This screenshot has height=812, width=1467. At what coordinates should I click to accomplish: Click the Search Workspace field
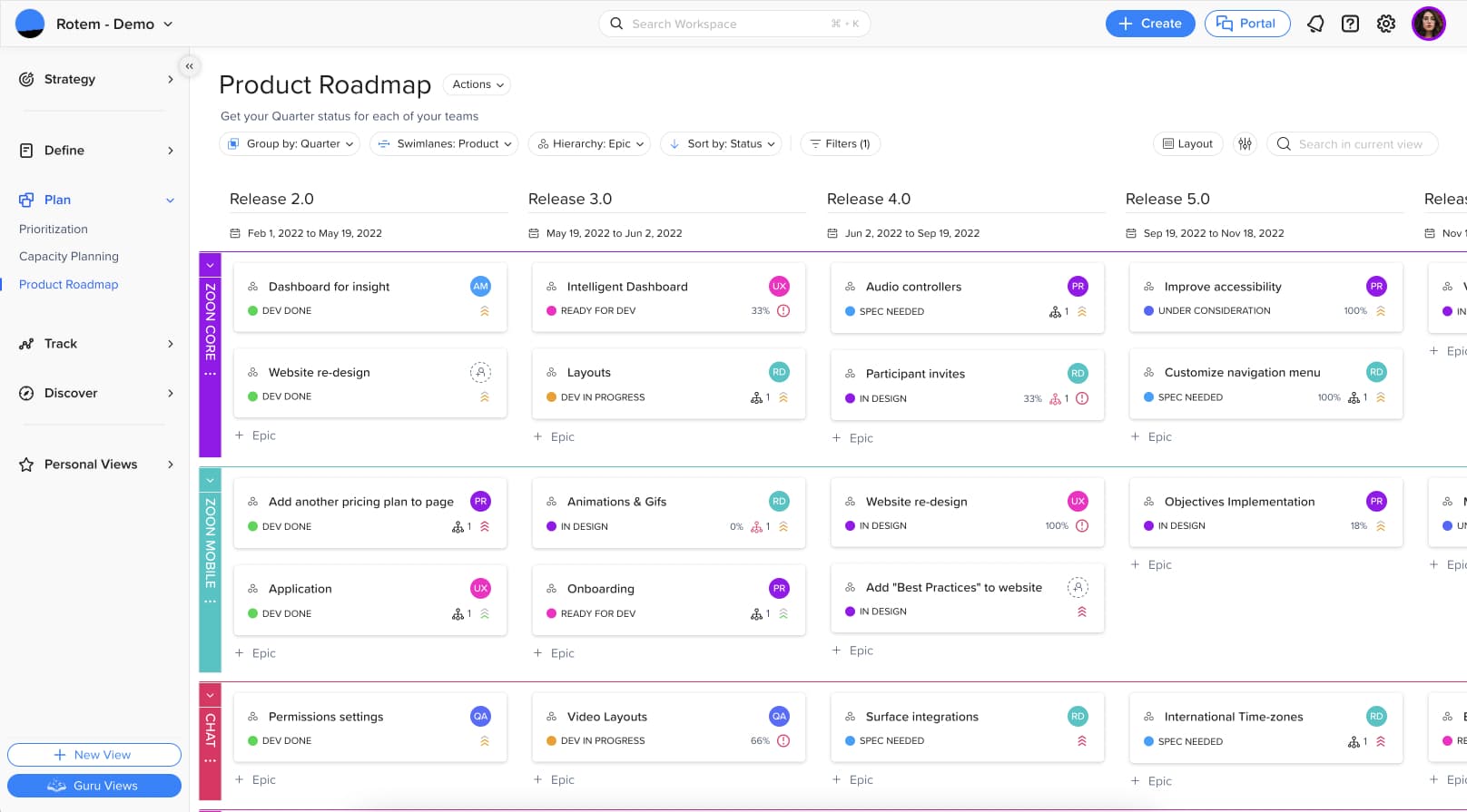tap(733, 24)
